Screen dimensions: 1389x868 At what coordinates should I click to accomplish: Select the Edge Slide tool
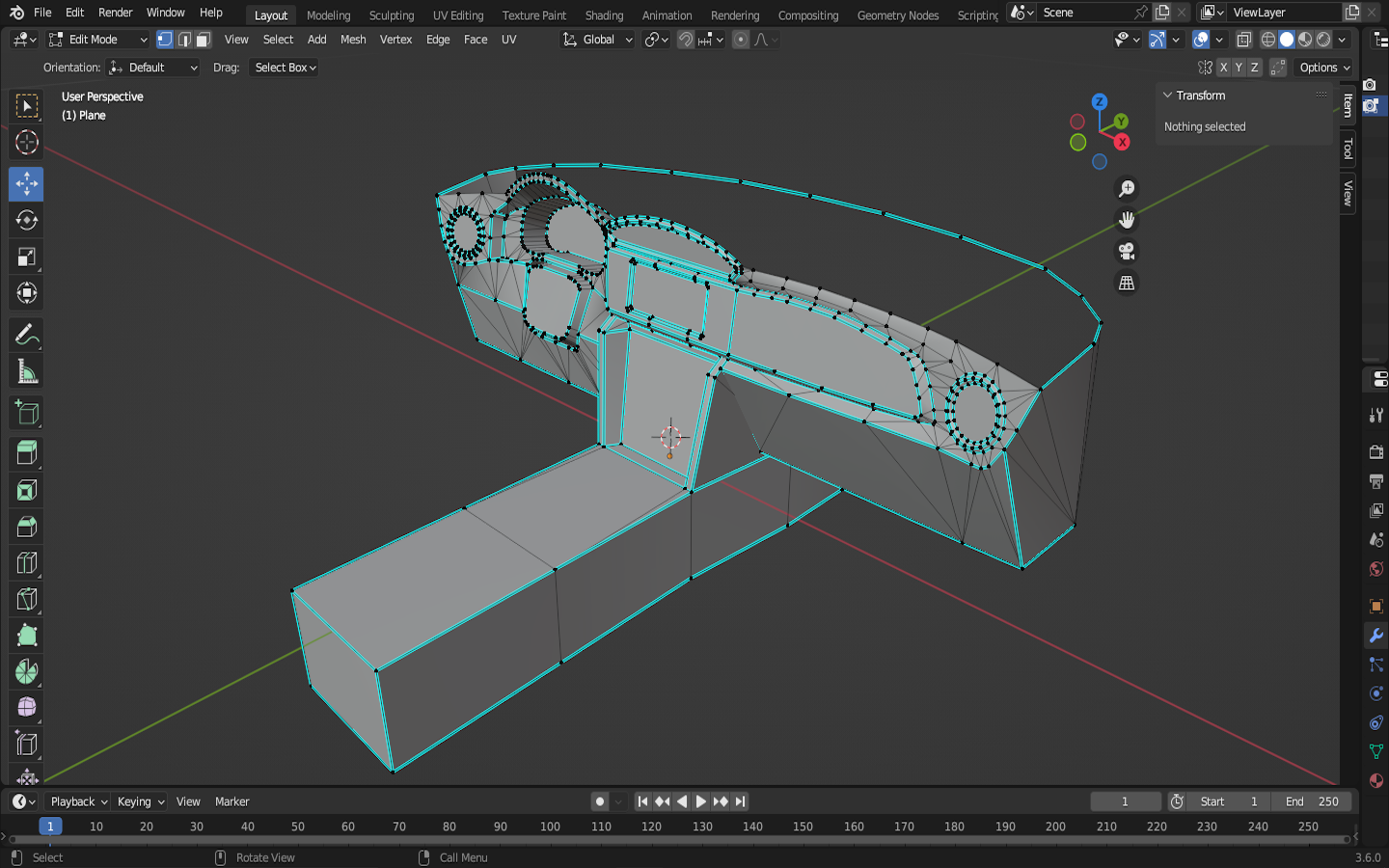[26, 745]
